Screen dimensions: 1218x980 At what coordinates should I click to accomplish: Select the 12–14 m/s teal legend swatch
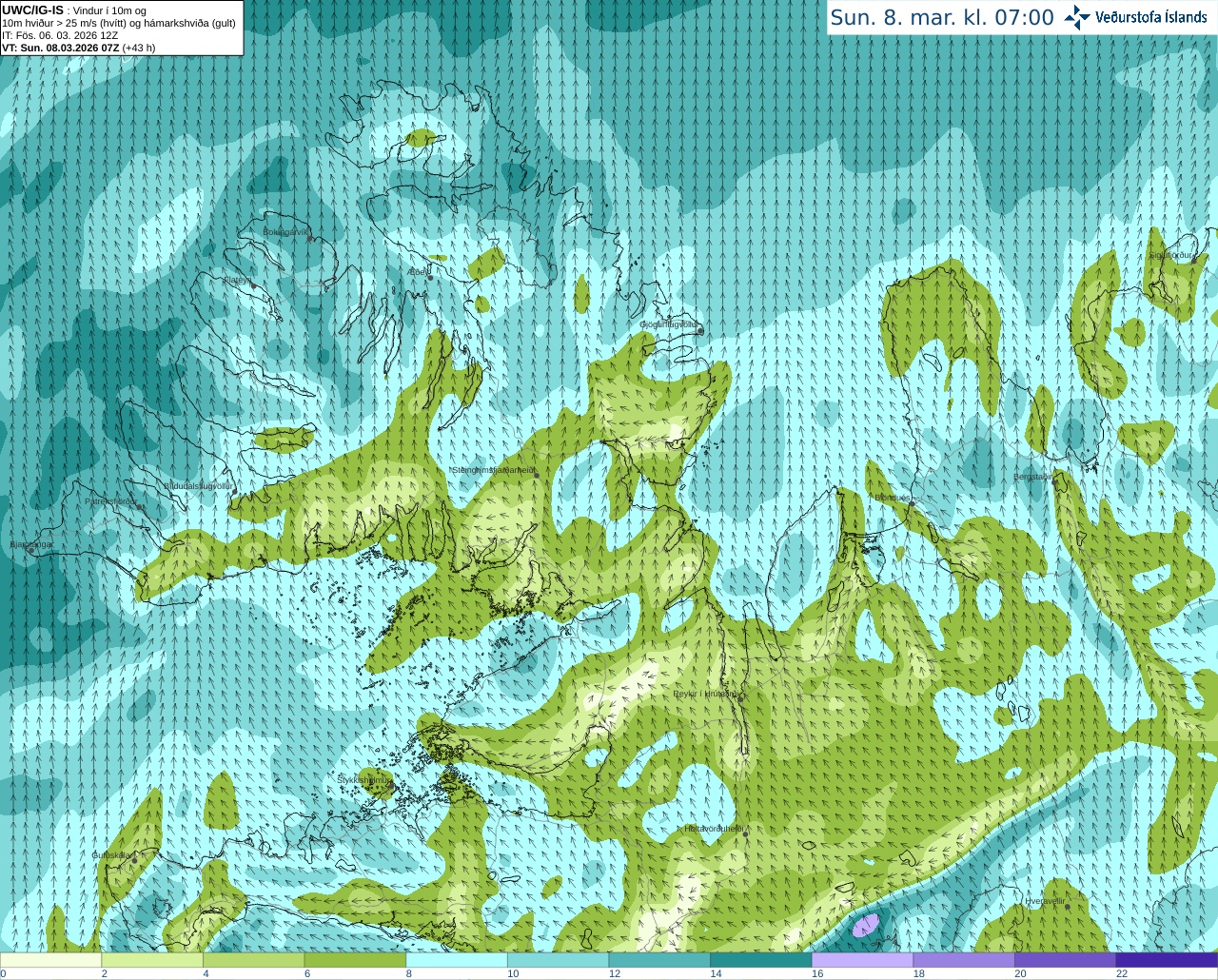pos(659,960)
